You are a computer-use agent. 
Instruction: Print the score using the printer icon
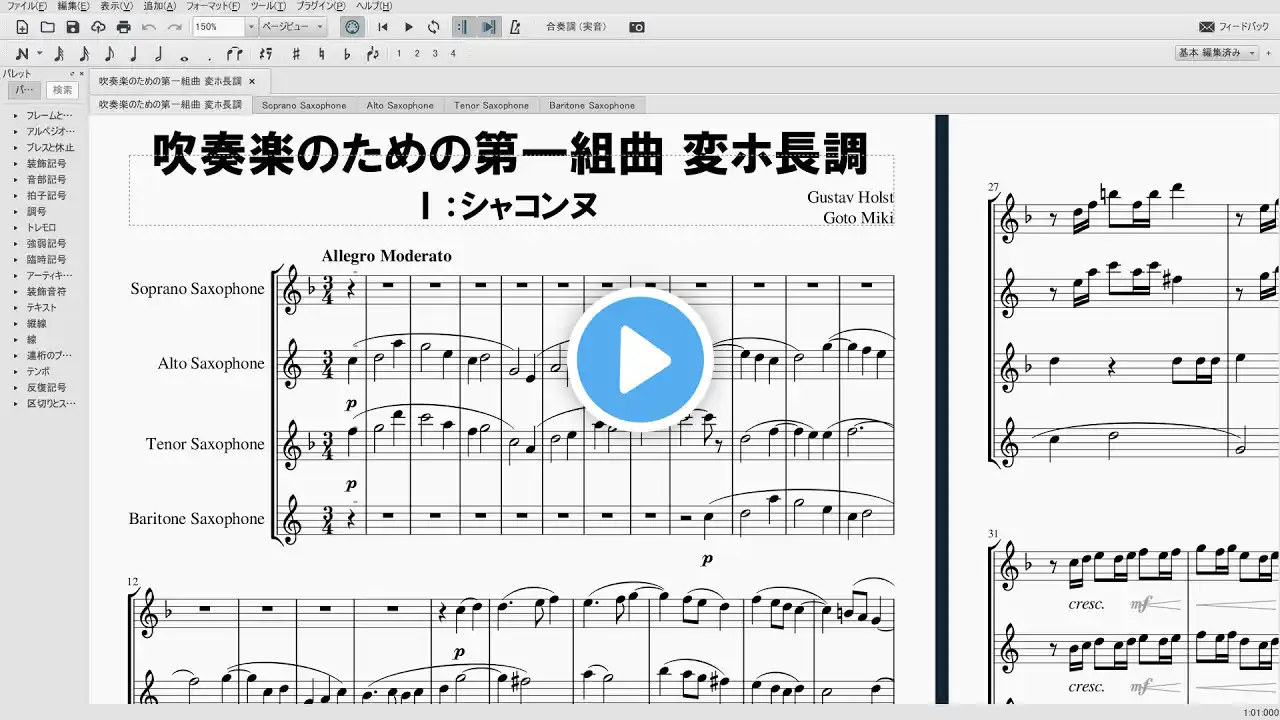click(123, 27)
